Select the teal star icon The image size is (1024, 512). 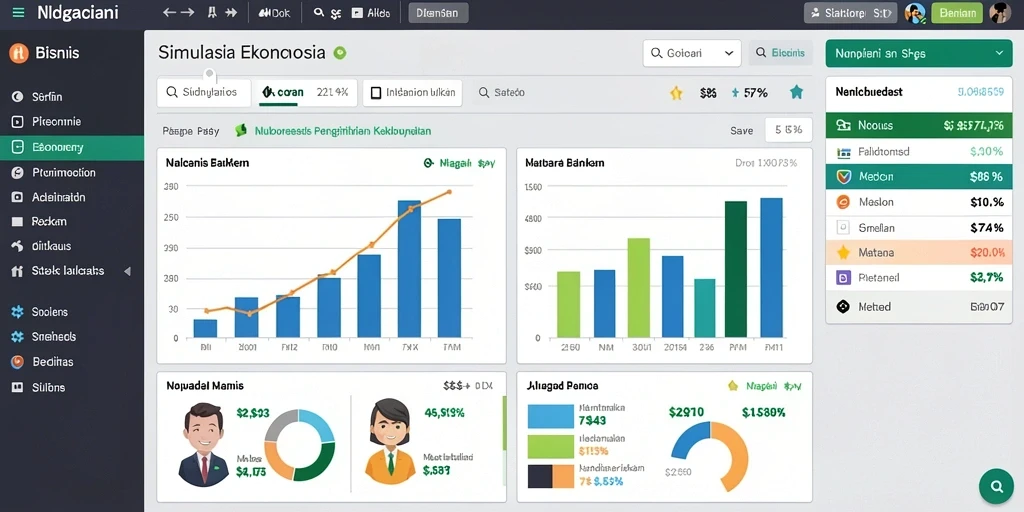(x=796, y=93)
